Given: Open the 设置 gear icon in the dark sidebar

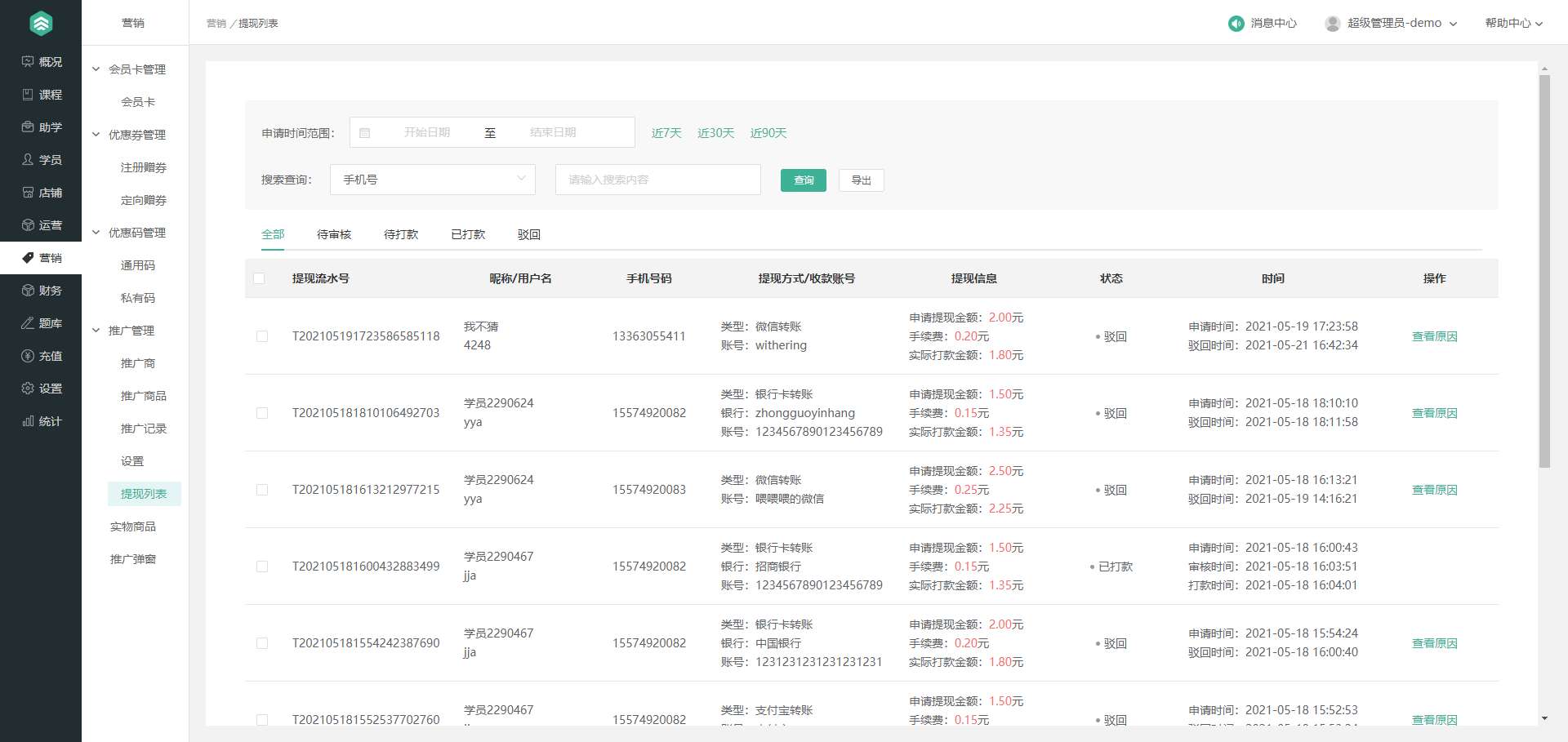Looking at the screenshot, I should (28, 389).
